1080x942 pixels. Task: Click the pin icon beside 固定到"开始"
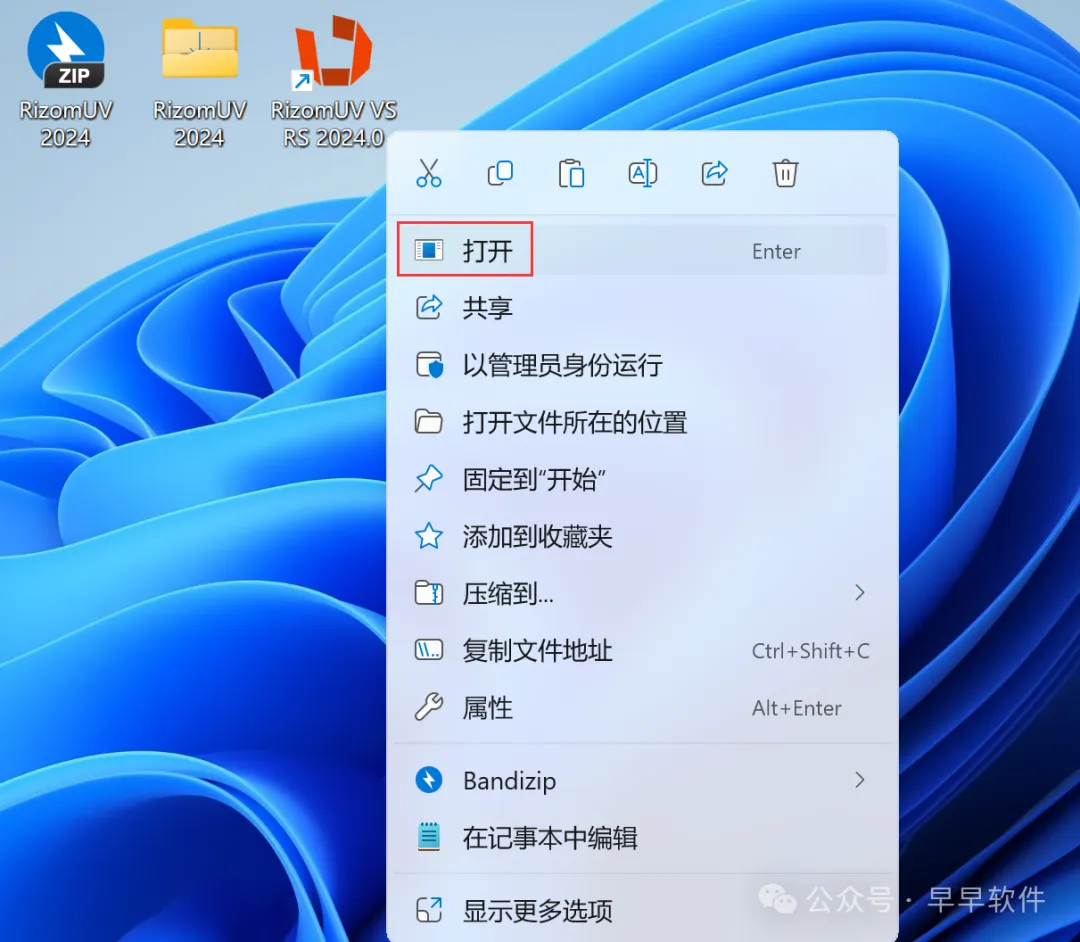tap(428, 479)
